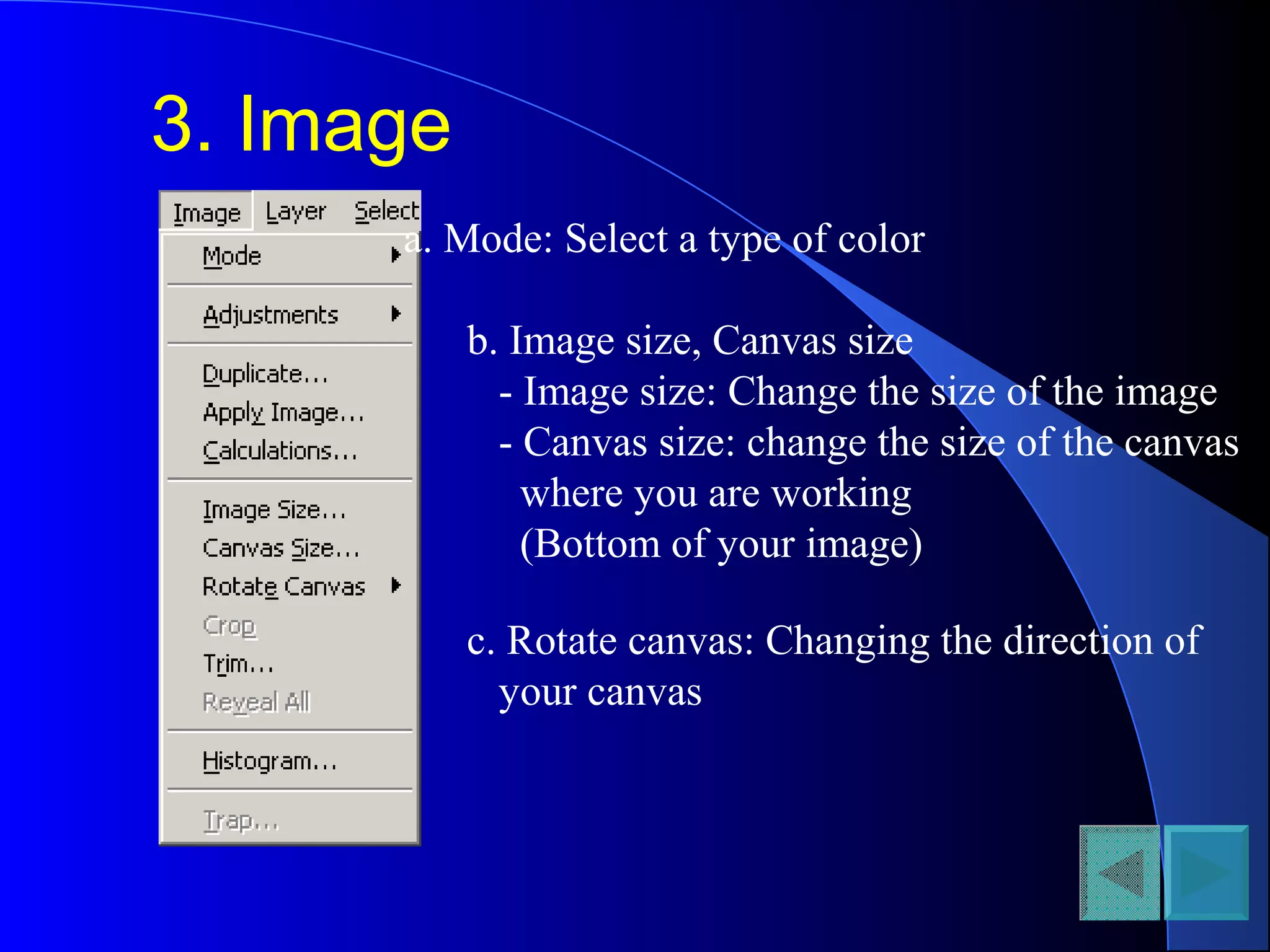Choose Adjustments from the Image menu

pos(290,315)
